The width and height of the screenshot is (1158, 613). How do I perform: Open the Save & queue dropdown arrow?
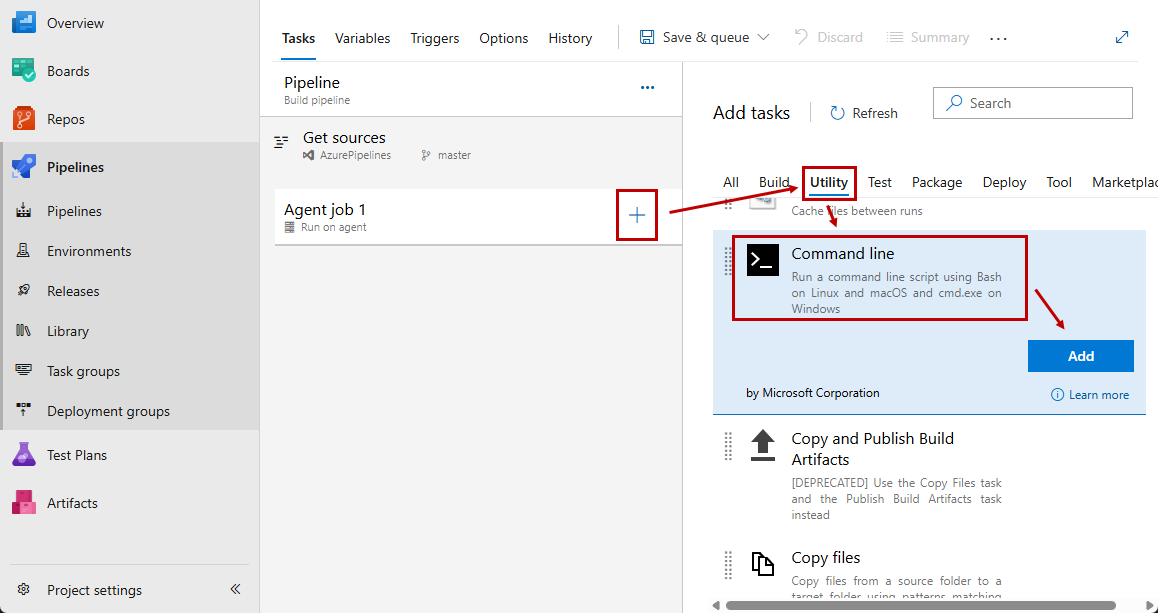click(764, 38)
